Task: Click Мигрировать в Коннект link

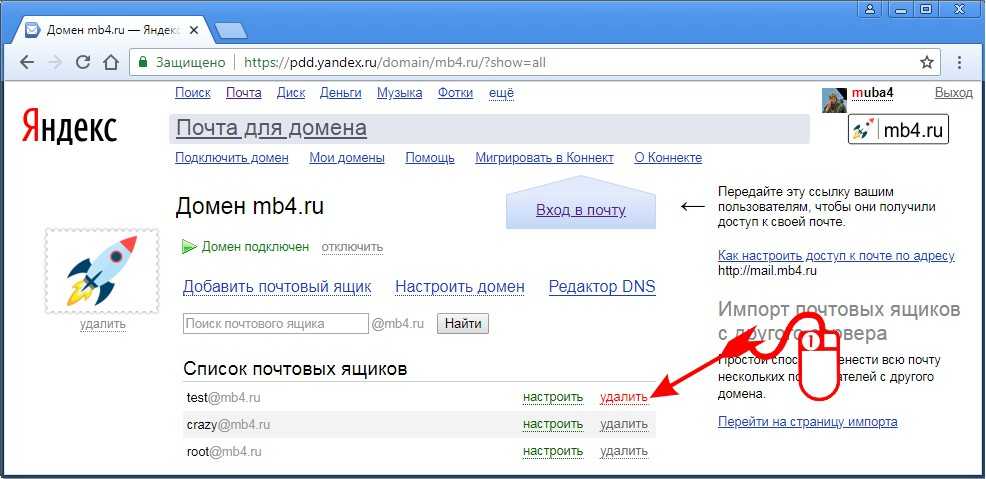Action: pos(544,158)
